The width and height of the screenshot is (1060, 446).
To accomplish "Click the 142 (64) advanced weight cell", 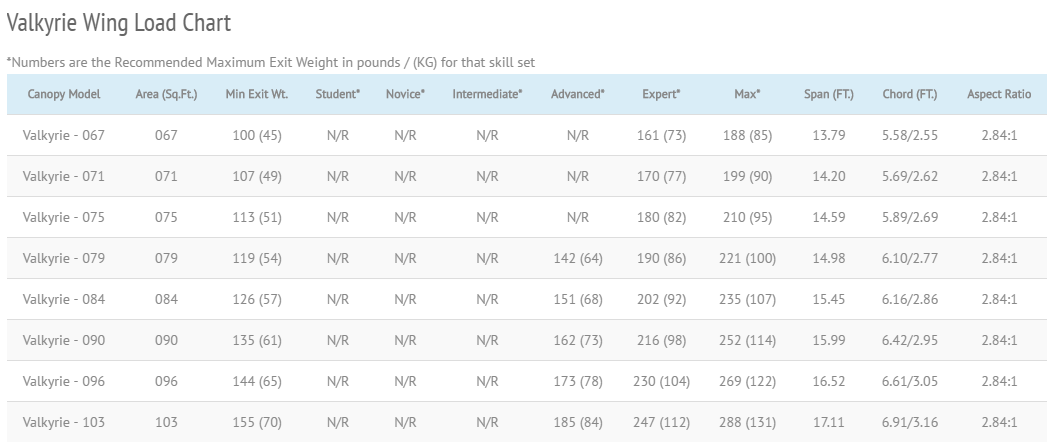I will [x=577, y=258].
